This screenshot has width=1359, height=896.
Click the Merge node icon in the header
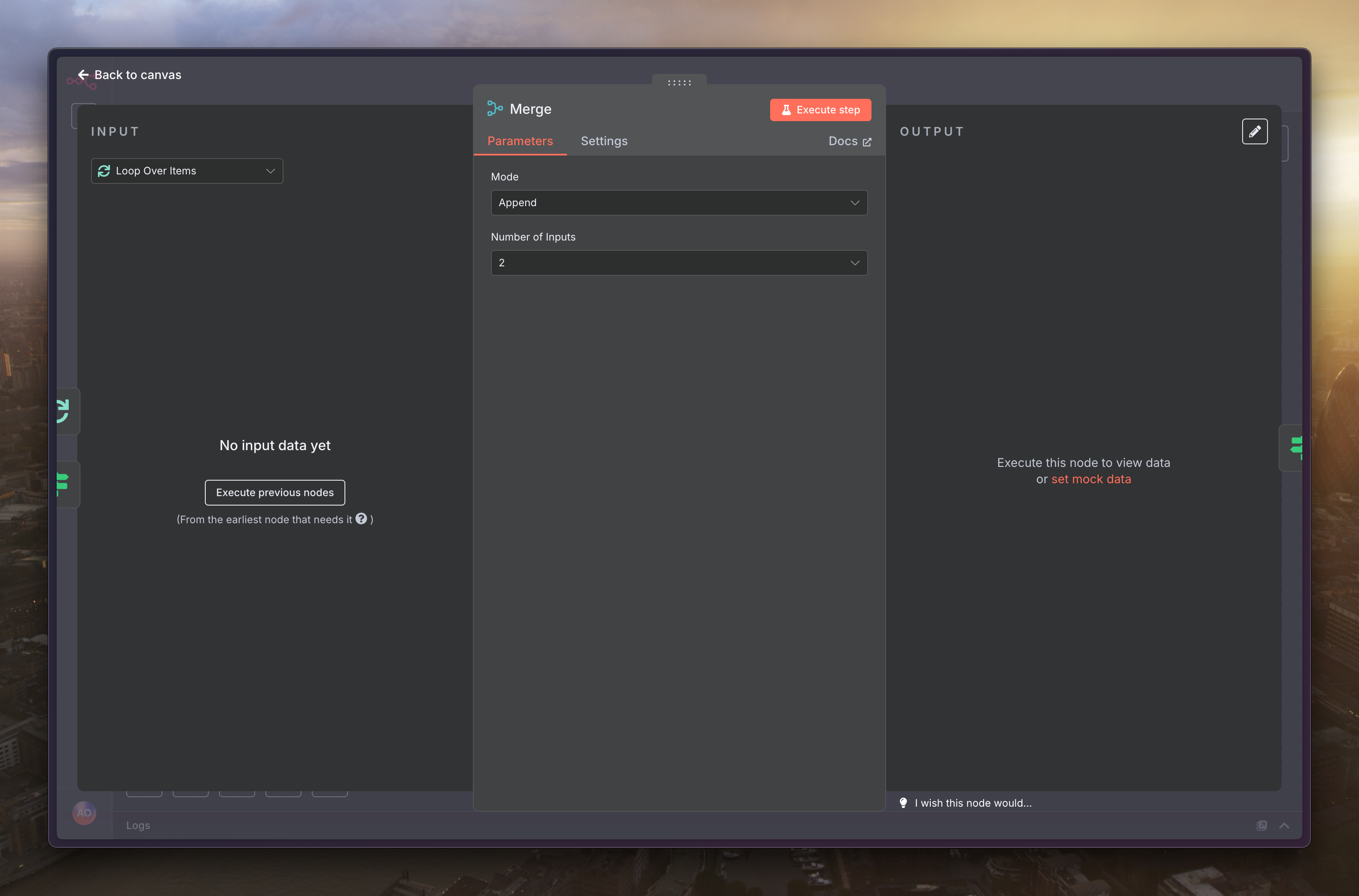pos(495,109)
